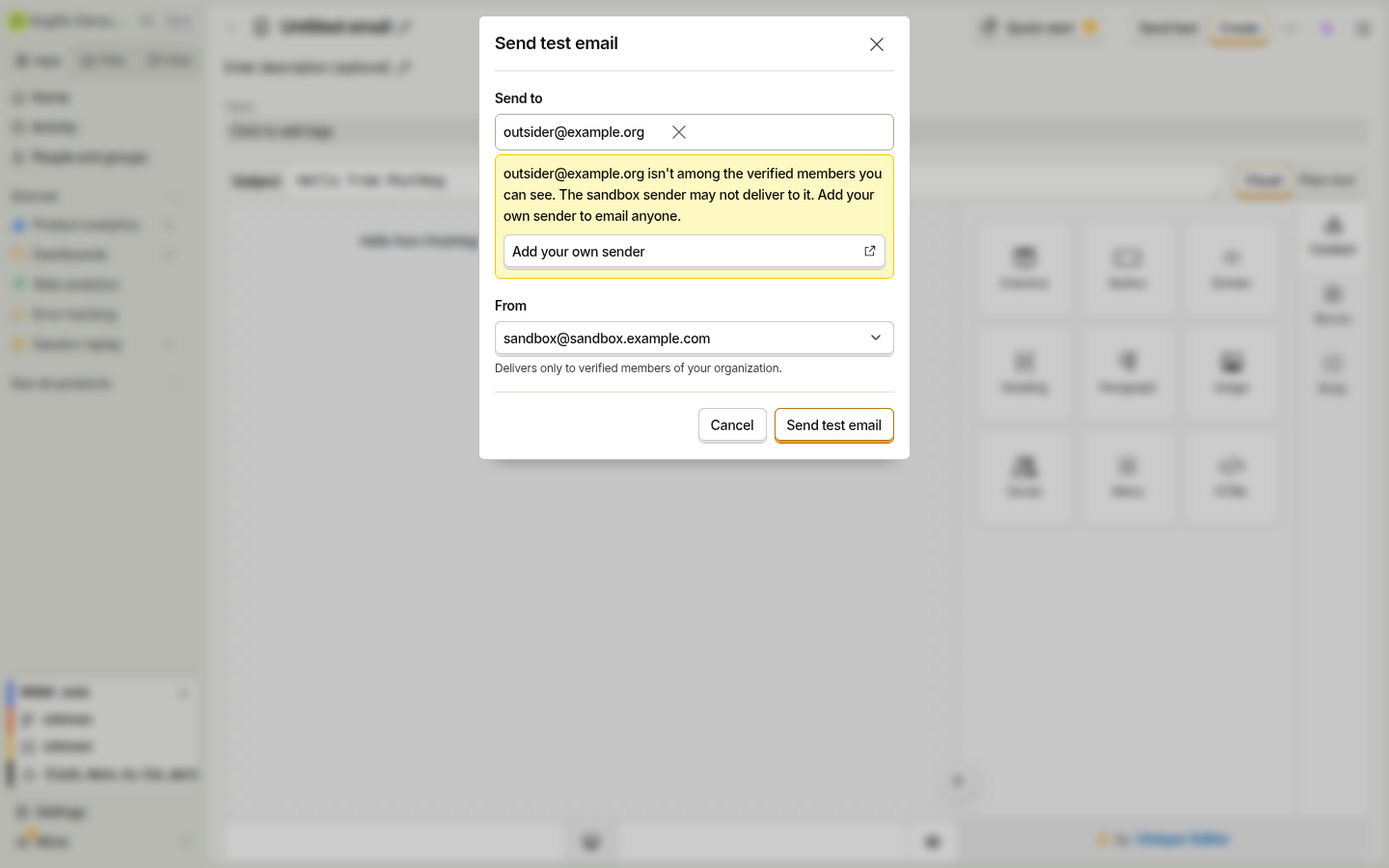Open the Add your own sender link
The image size is (1389, 868).
694,252
